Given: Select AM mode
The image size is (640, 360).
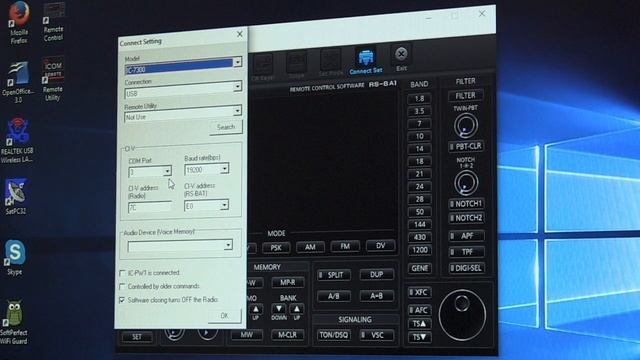Looking at the screenshot, I should pyautogui.click(x=310, y=247).
